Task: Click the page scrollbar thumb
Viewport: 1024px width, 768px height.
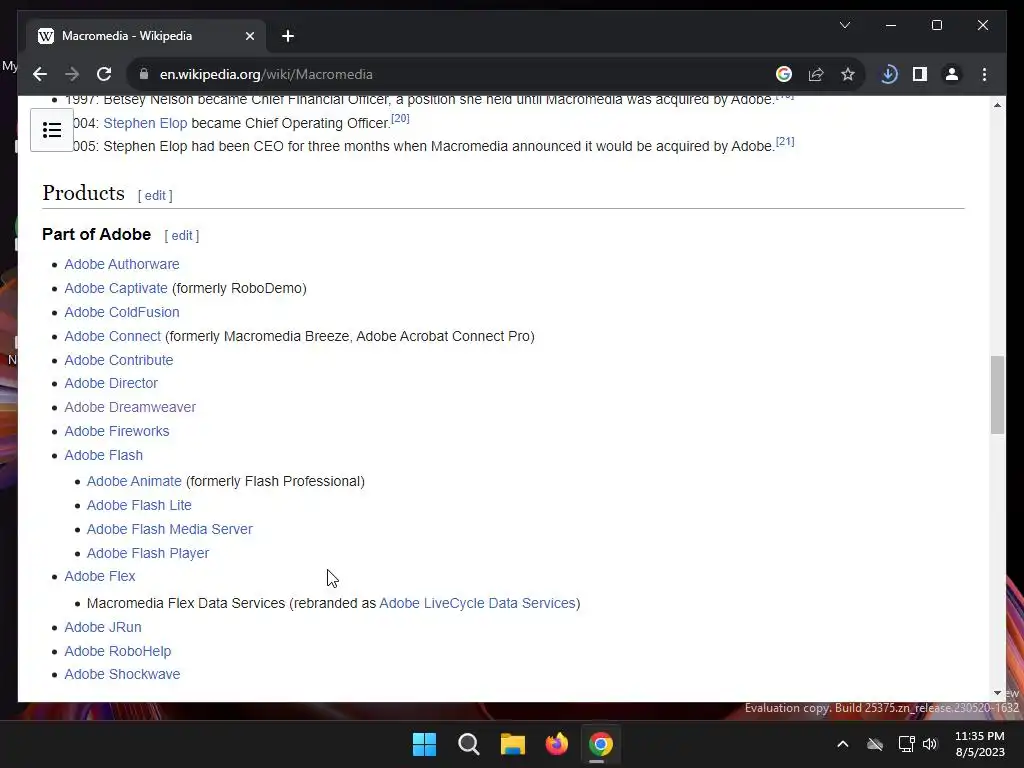Action: click(x=997, y=395)
